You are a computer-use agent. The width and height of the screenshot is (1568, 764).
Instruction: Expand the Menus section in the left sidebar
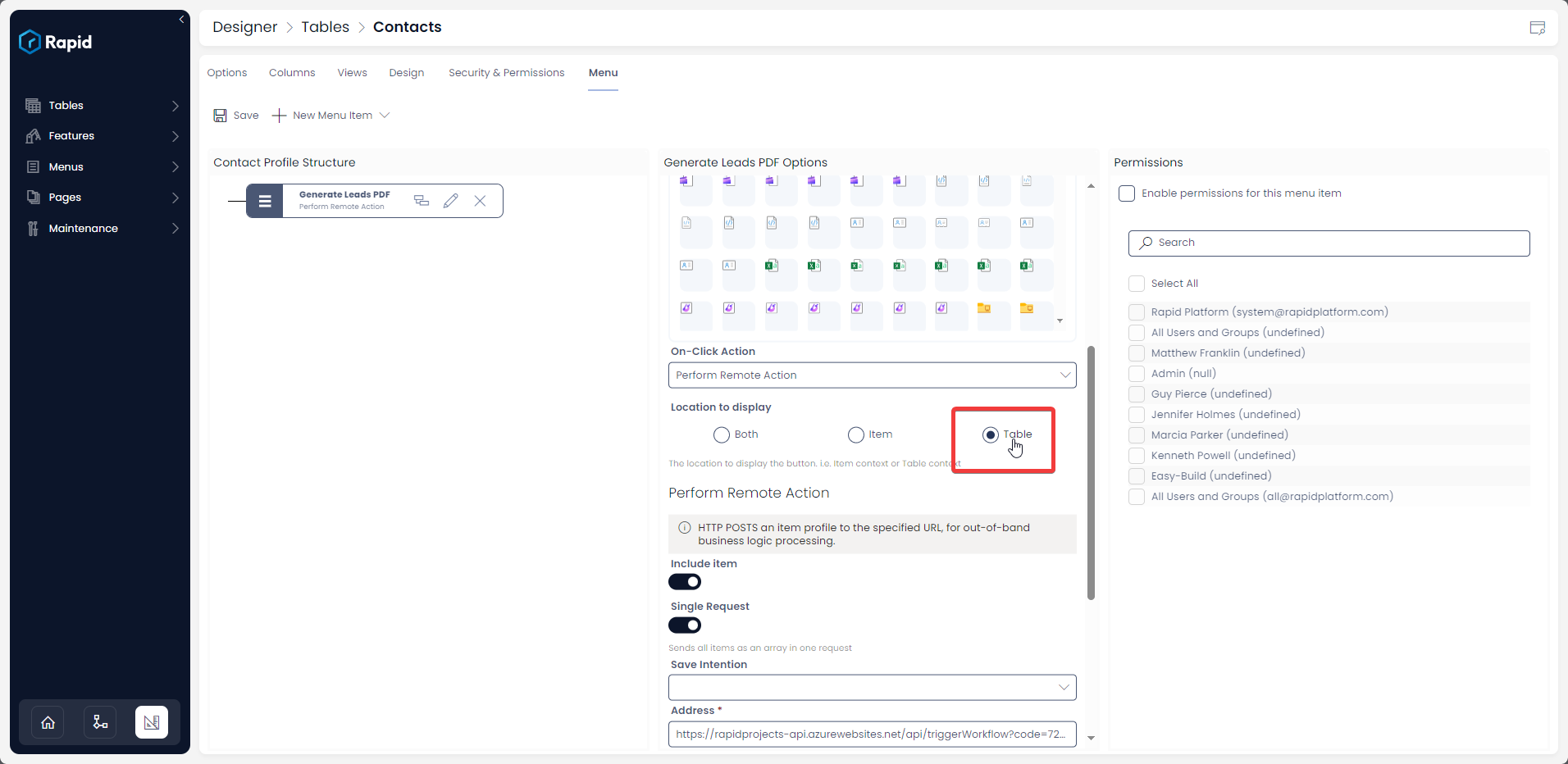[100, 166]
